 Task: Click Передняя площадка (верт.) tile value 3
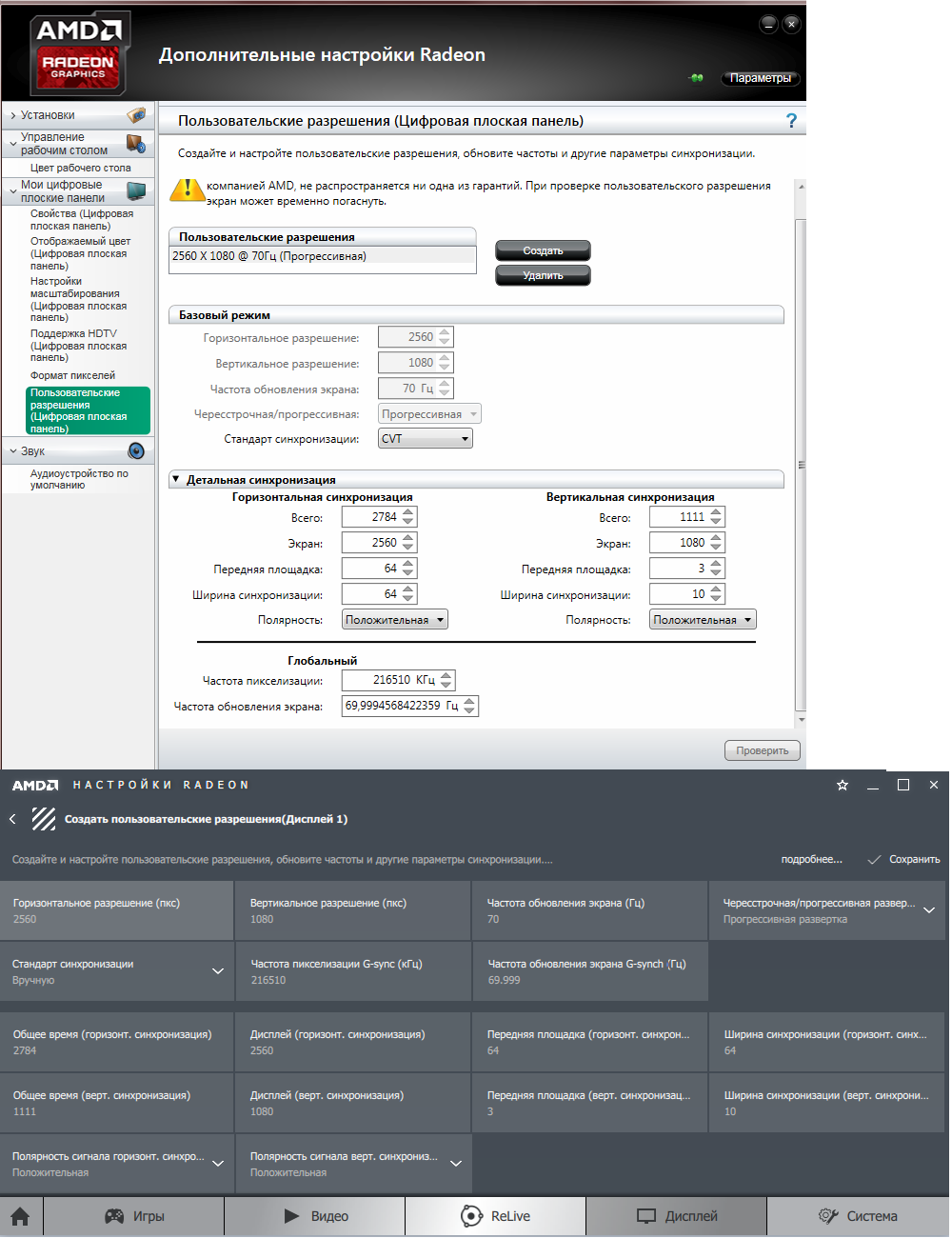pos(590,1103)
